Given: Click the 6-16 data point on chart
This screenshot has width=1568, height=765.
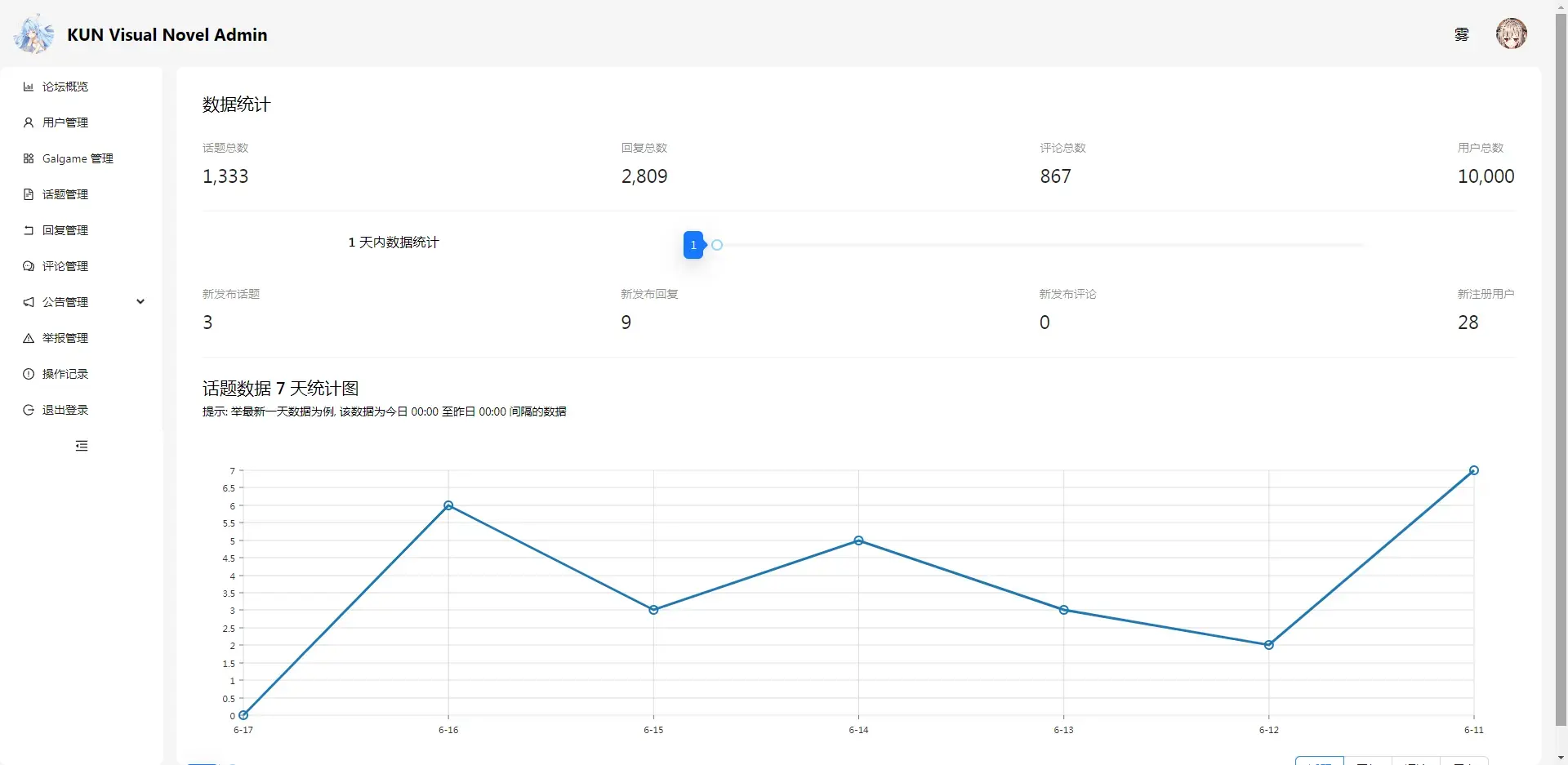Looking at the screenshot, I should tap(448, 505).
